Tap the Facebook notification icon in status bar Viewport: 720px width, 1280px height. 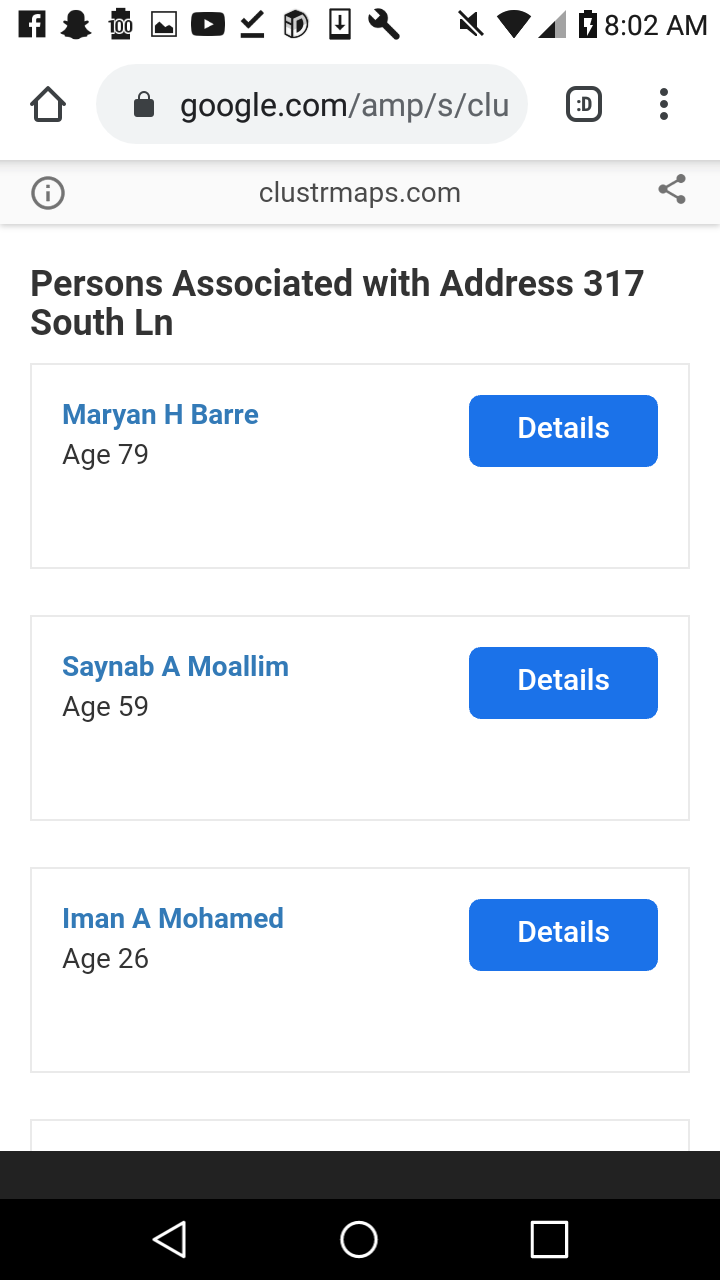point(32,24)
